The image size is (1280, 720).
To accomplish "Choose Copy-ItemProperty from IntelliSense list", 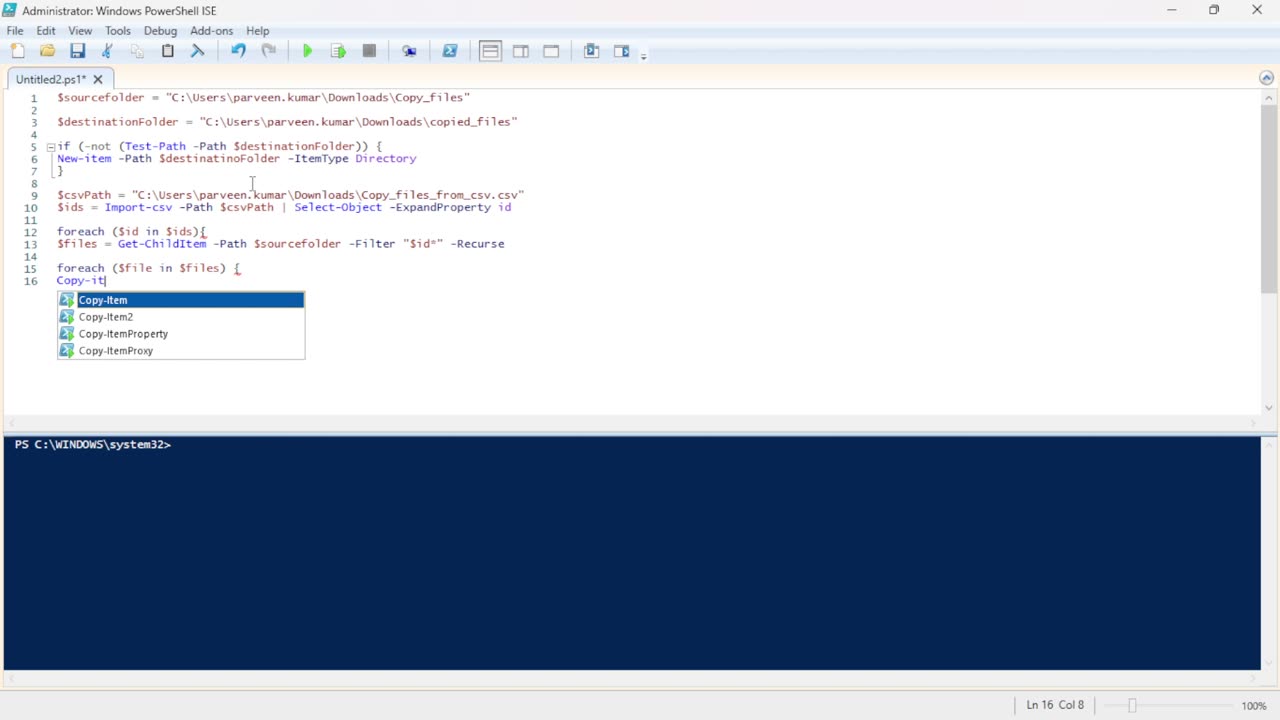I will coord(181,334).
